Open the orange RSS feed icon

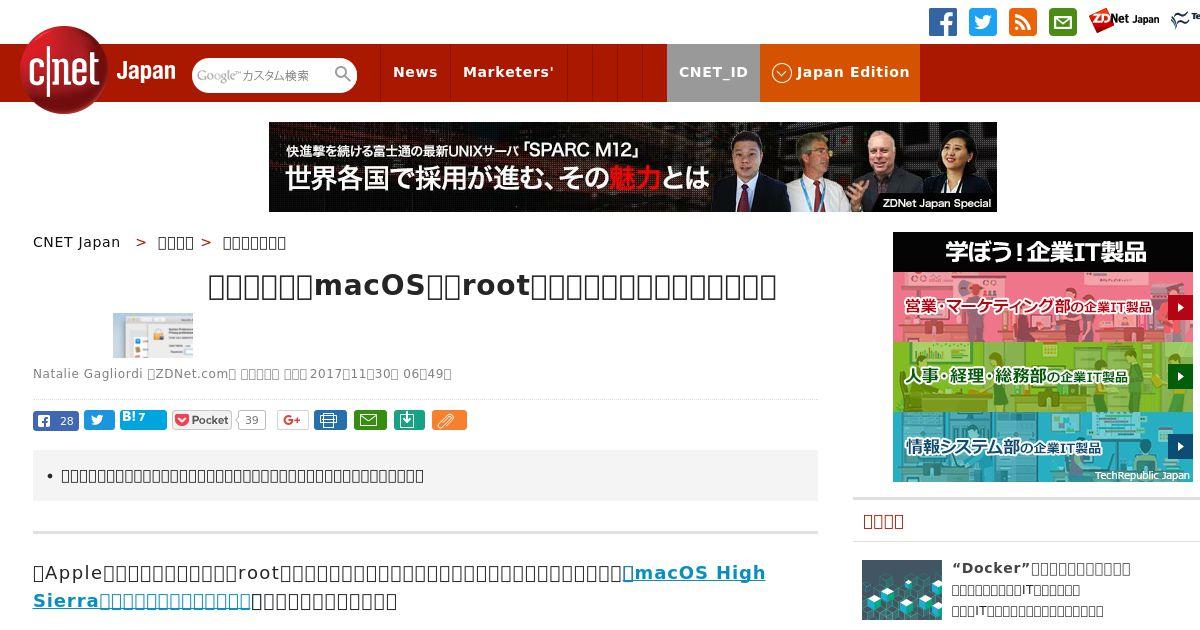coord(1023,22)
